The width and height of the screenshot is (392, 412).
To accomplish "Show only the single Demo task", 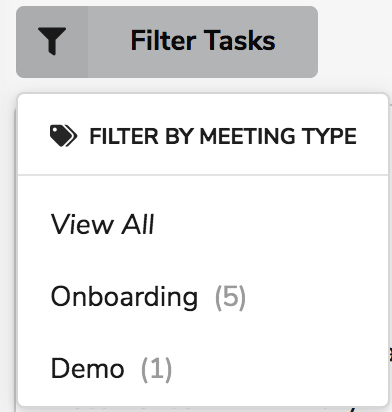I will [x=203, y=368].
